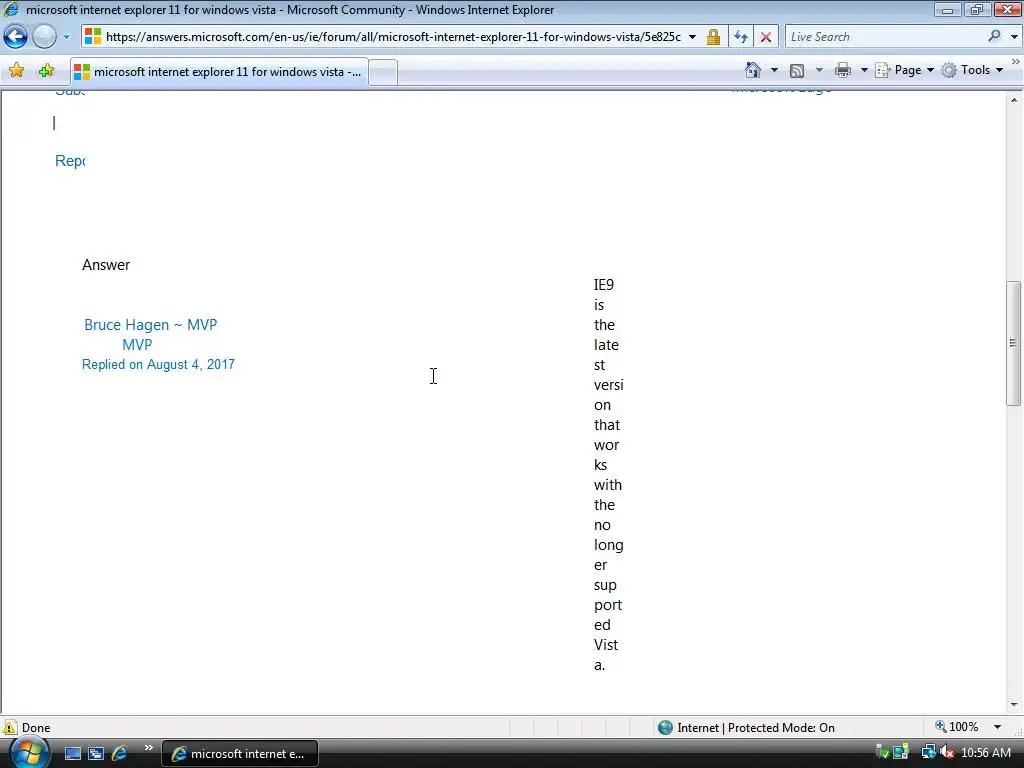Image resolution: width=1024 pixels, height=768 pixels.
Task: Select the microsoft internet explorer 11 tab
Action: tap(219, 72)
